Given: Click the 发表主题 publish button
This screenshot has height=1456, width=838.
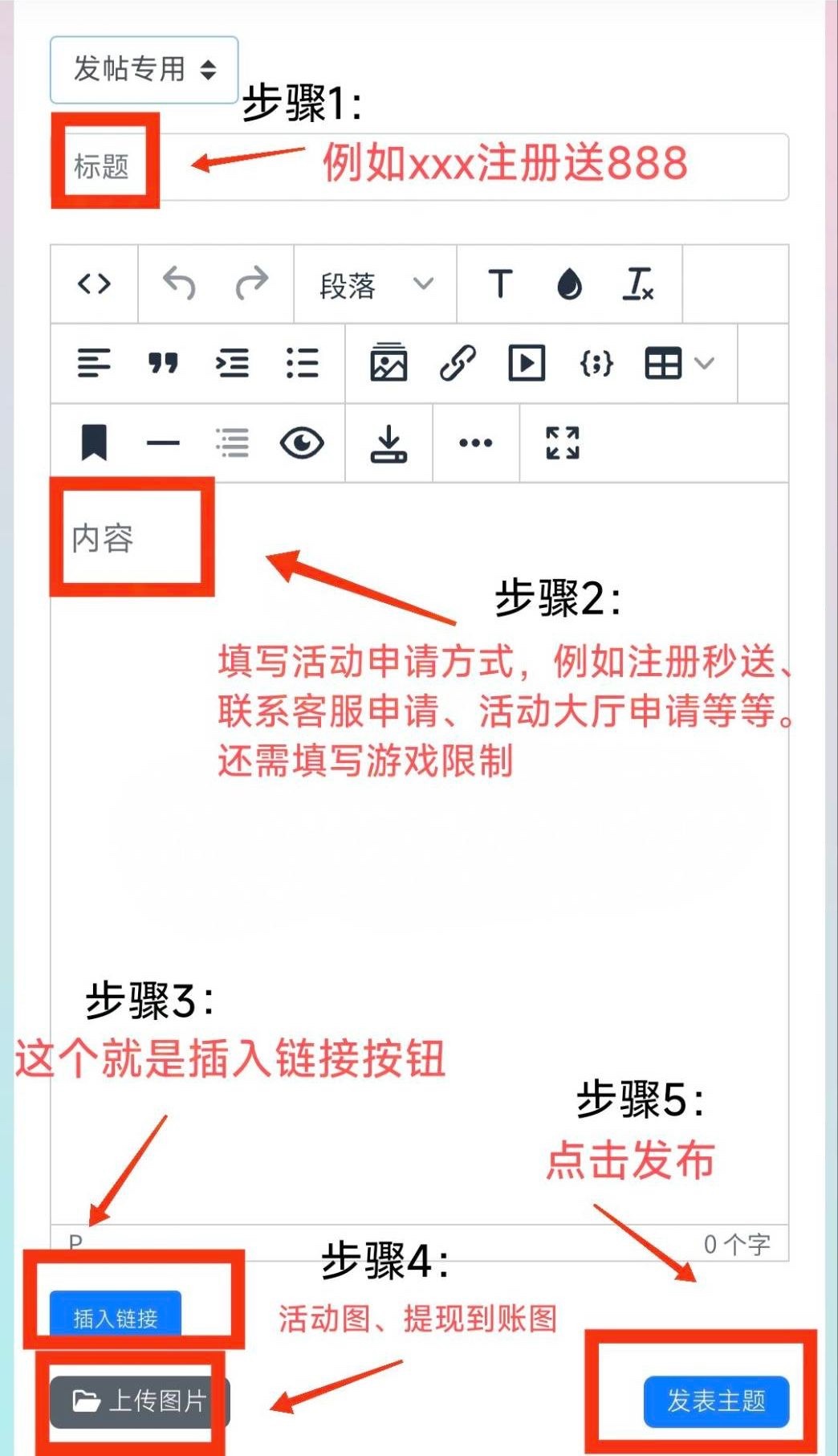Looking at the screenshot, I should tap(716, 1401).
